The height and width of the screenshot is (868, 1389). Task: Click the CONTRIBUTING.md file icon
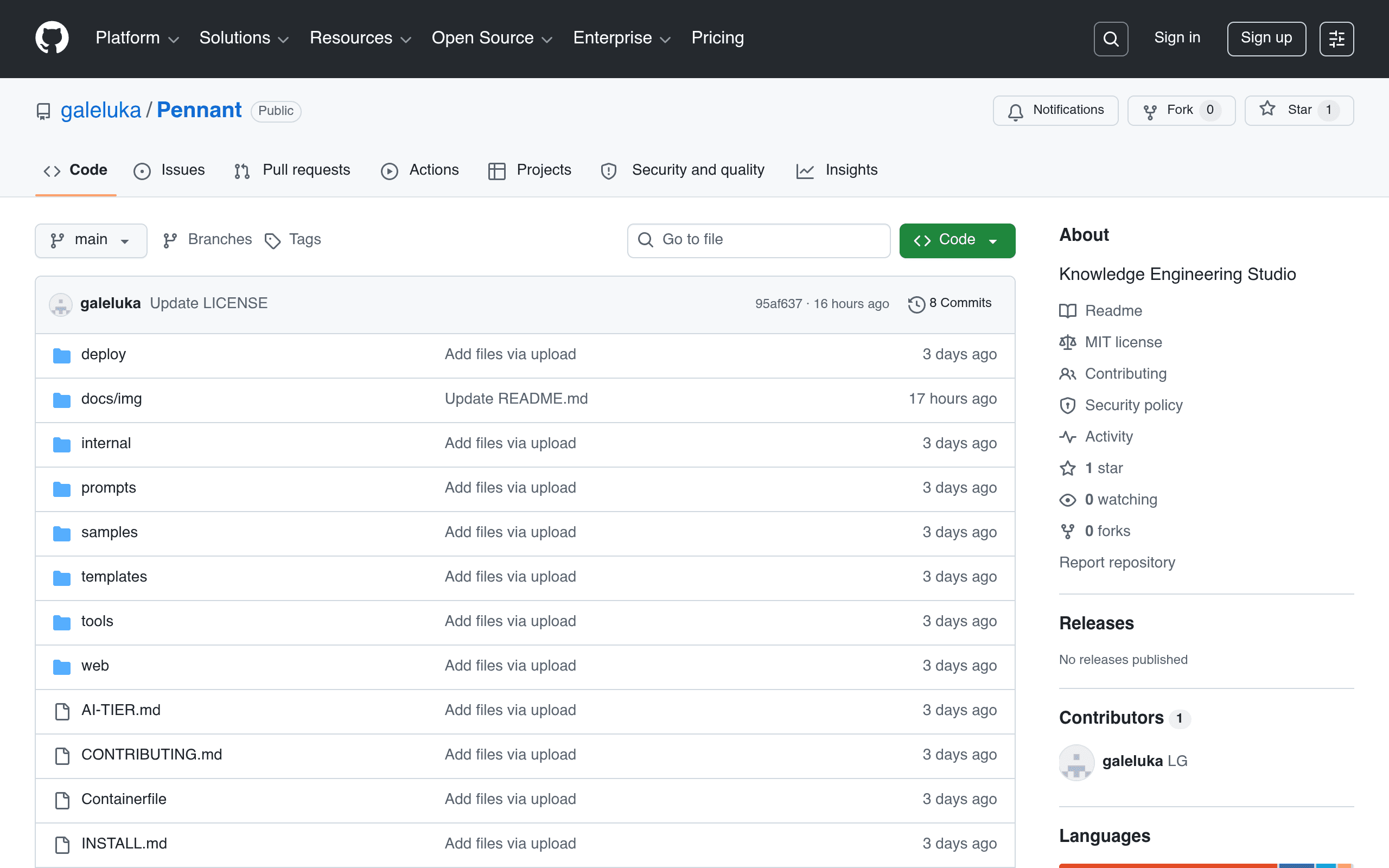(62, 756)
